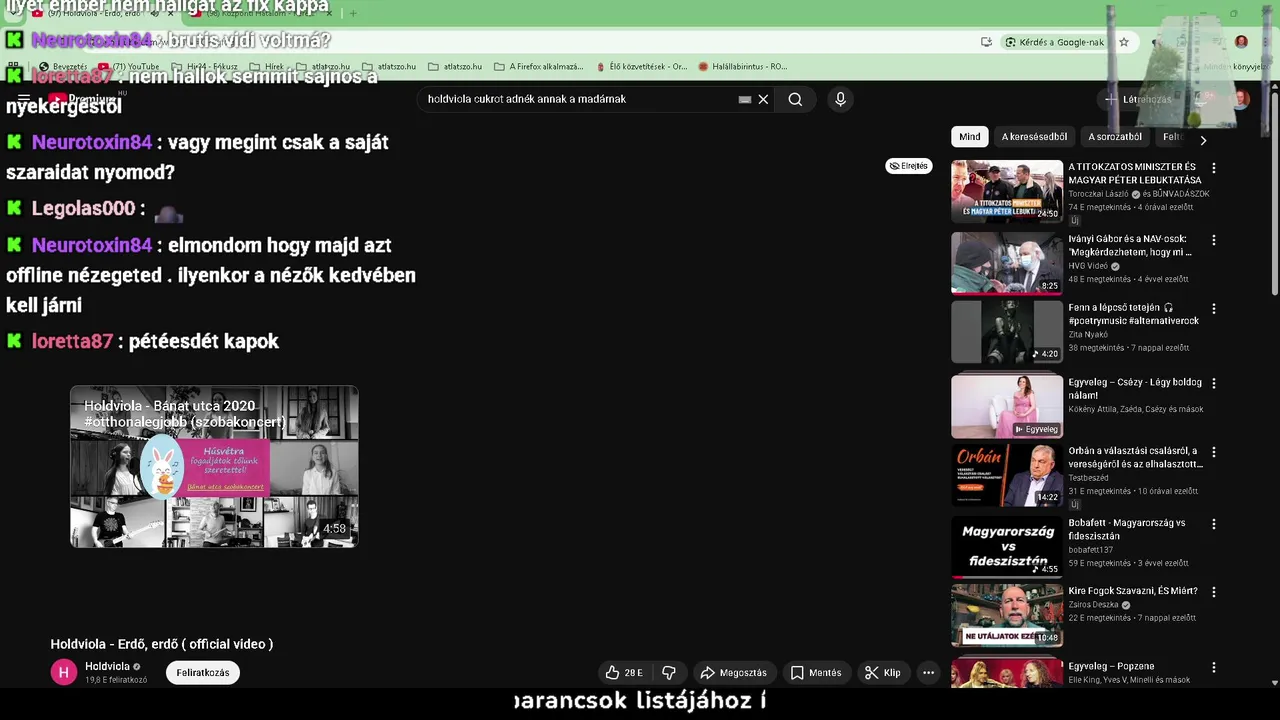Open options menu for Egyveleg Popzene mix
1280x720 pixels.
coord(1214,667)
